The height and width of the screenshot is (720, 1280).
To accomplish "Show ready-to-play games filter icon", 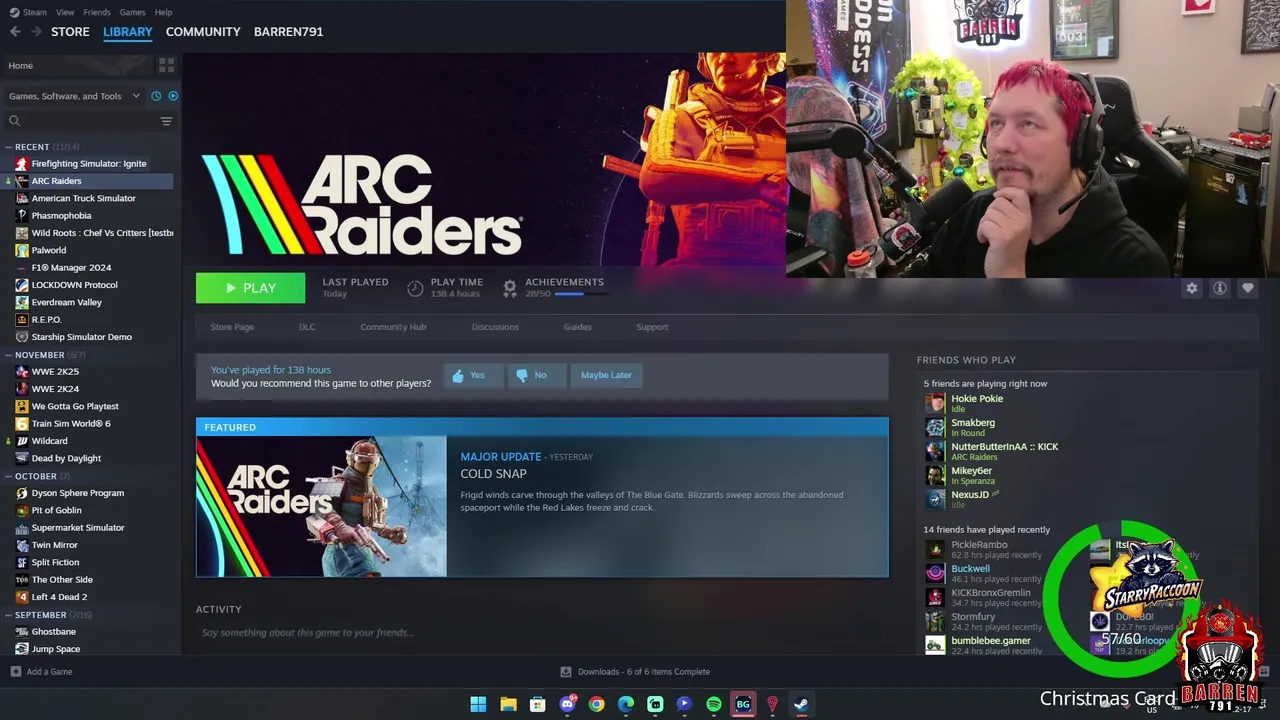I will (x=173, y=96).
